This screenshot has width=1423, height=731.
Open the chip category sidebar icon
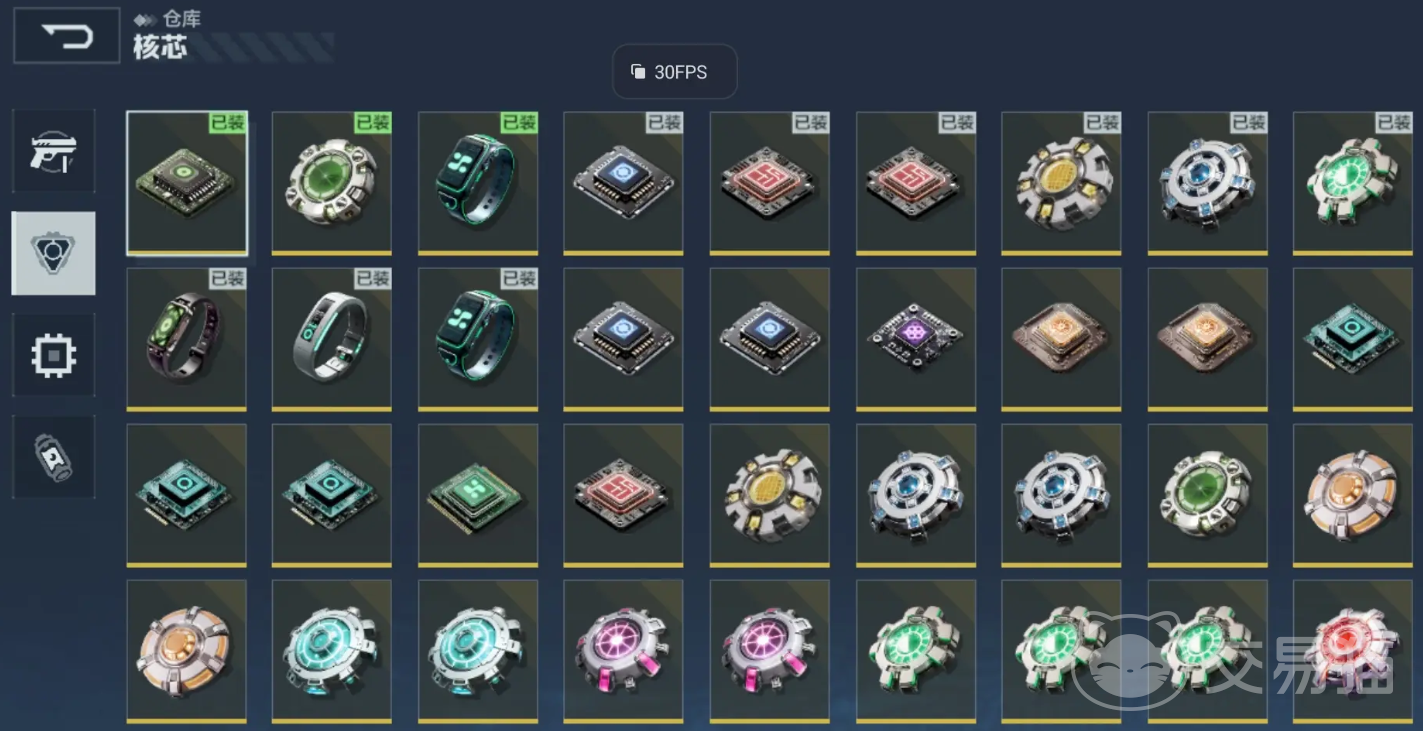pyautogui.click(x=54, y=355)
